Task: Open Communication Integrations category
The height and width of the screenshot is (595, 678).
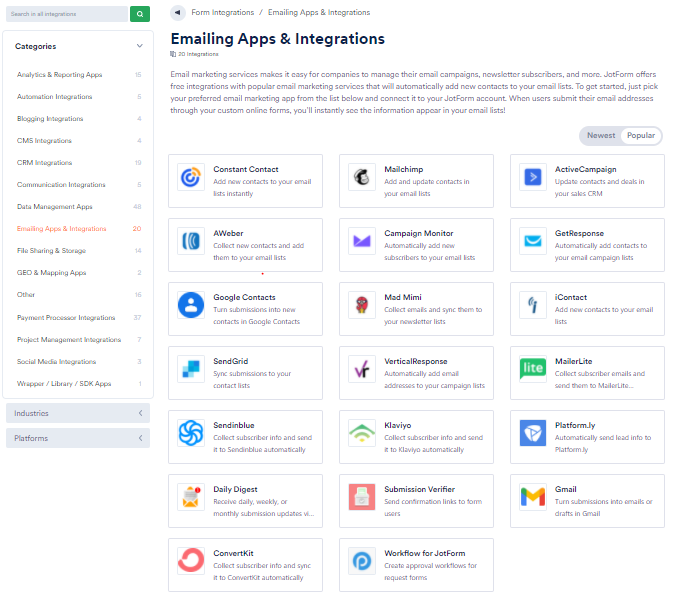Action: click(x=61, y=185)
